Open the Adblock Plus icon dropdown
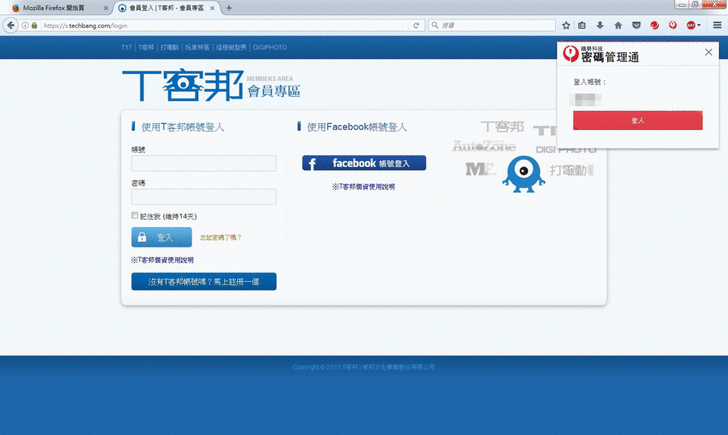The width and height of the screenshot is (728, 435). pos(693,26)
